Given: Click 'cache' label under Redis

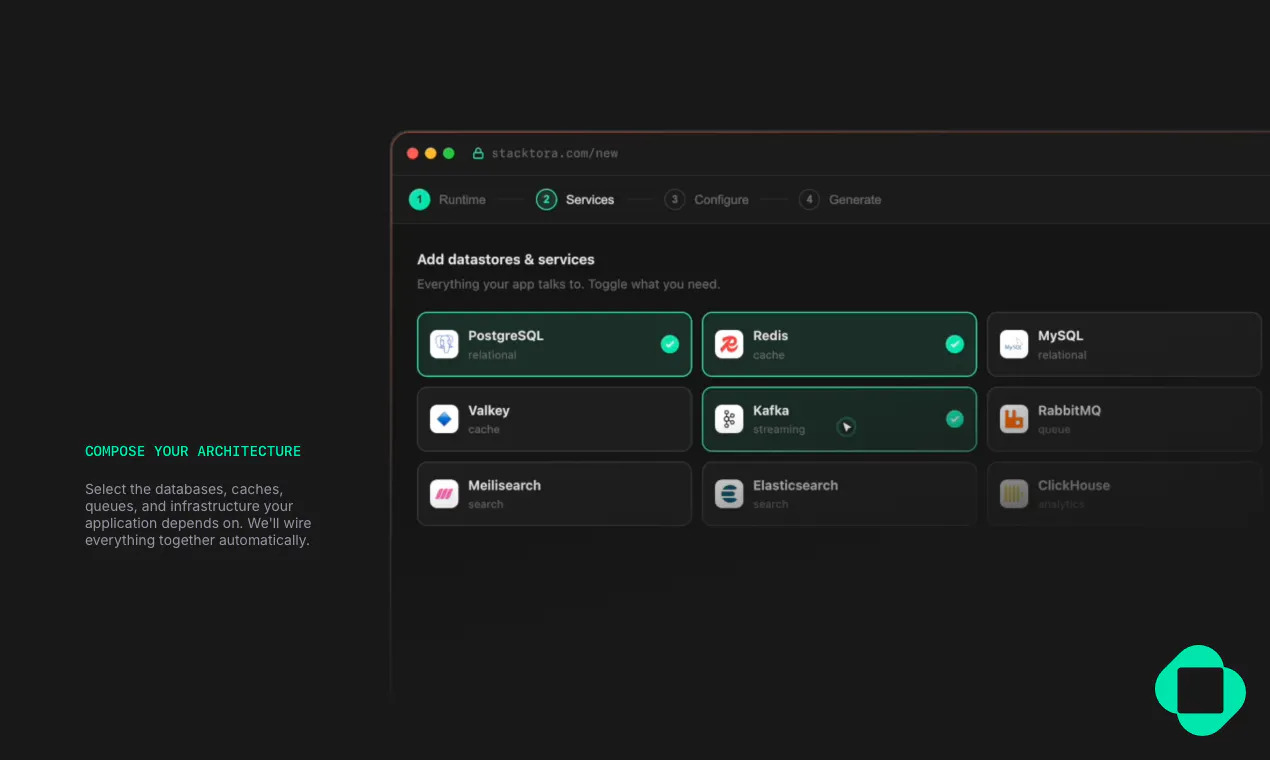Looking at the screenshot, I should [769, 355].
